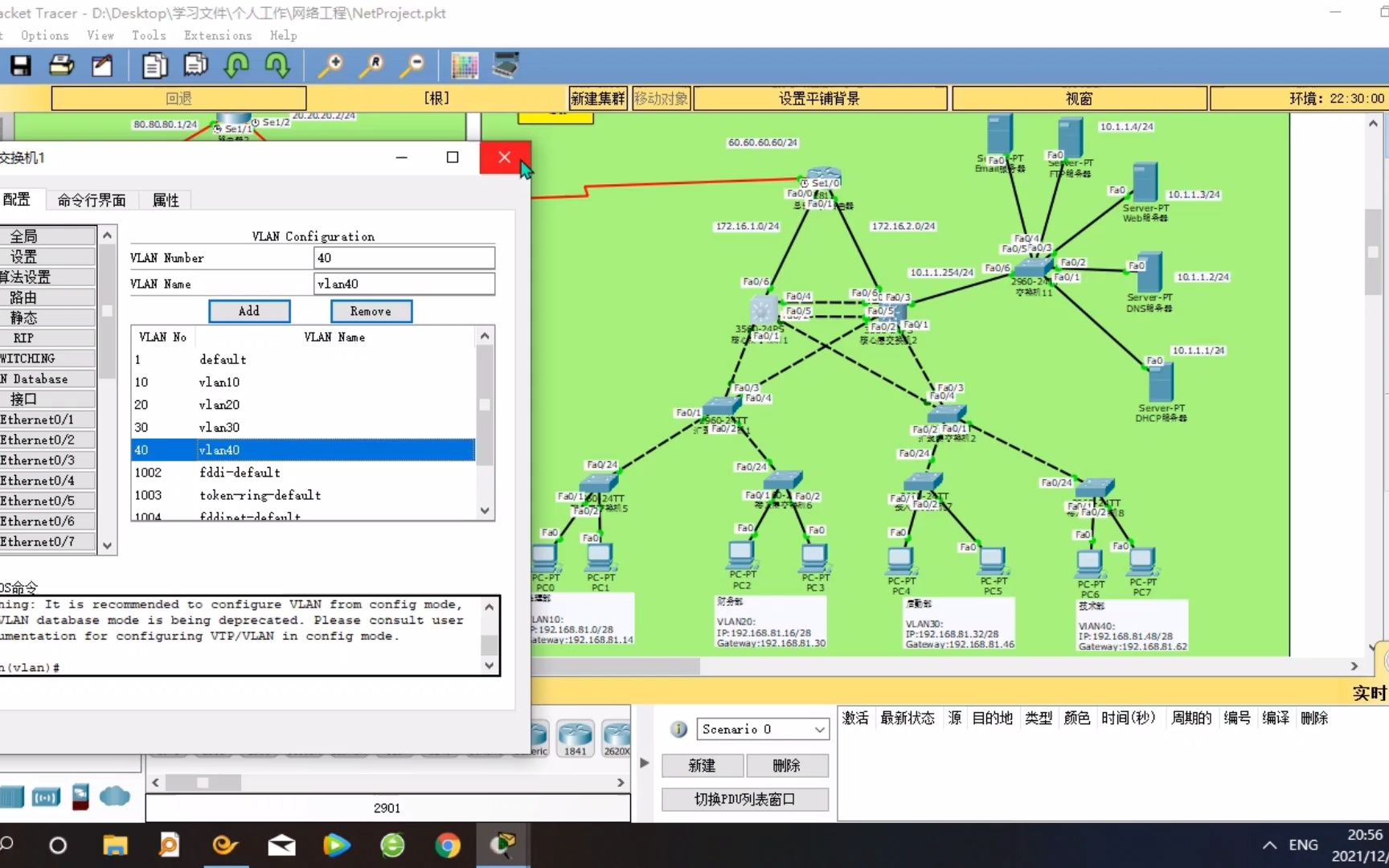Image resolution: width=1389 pixels, height=868 pixels.
Task: Click the 切换PDU列表窗口 button
Action: (x=745, y=799)
